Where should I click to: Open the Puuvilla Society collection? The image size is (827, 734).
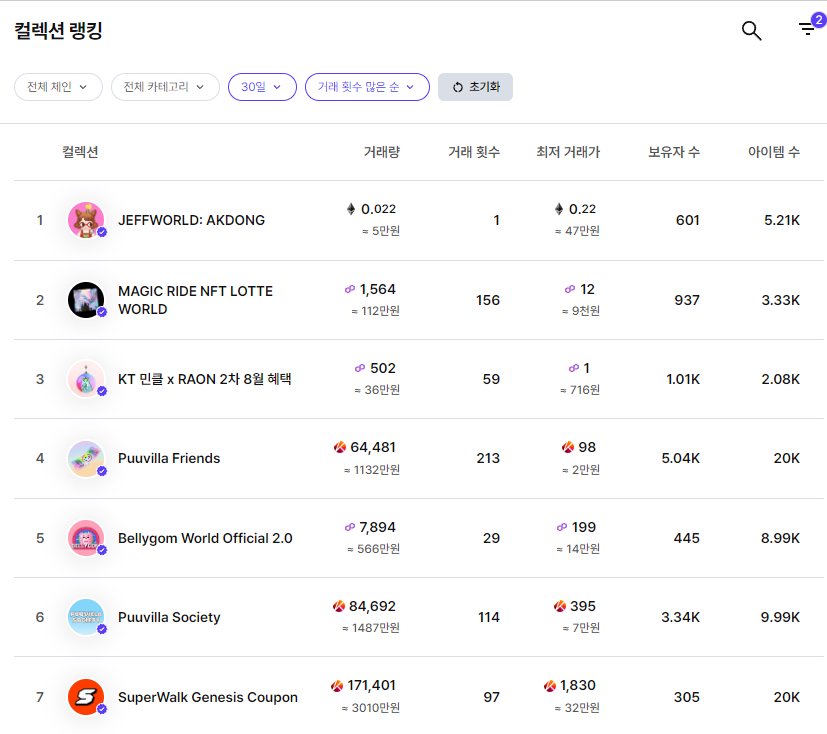pyautogui.click(x=169, y=617)
